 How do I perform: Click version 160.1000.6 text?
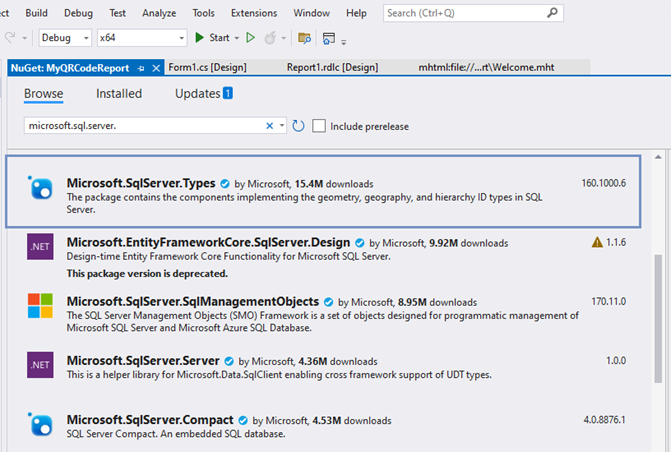pyautogui.click(x=603, y=183)
